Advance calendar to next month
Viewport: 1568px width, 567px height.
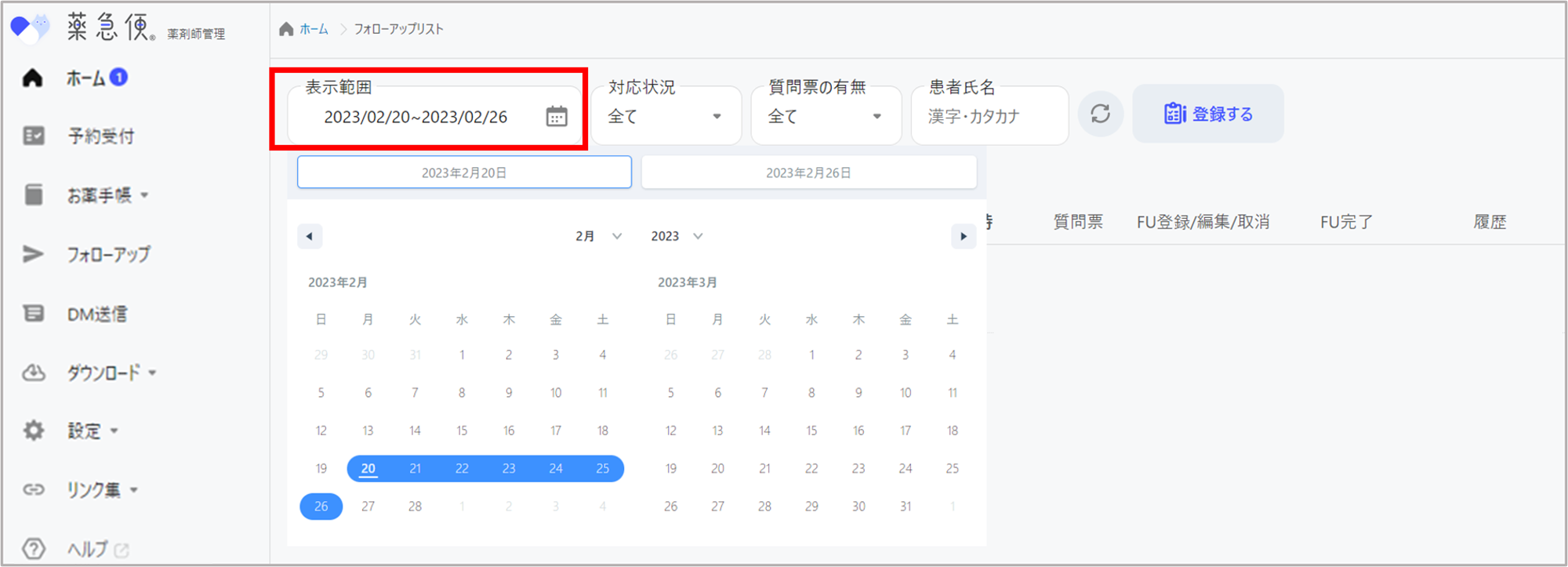(x=963, y=236)
